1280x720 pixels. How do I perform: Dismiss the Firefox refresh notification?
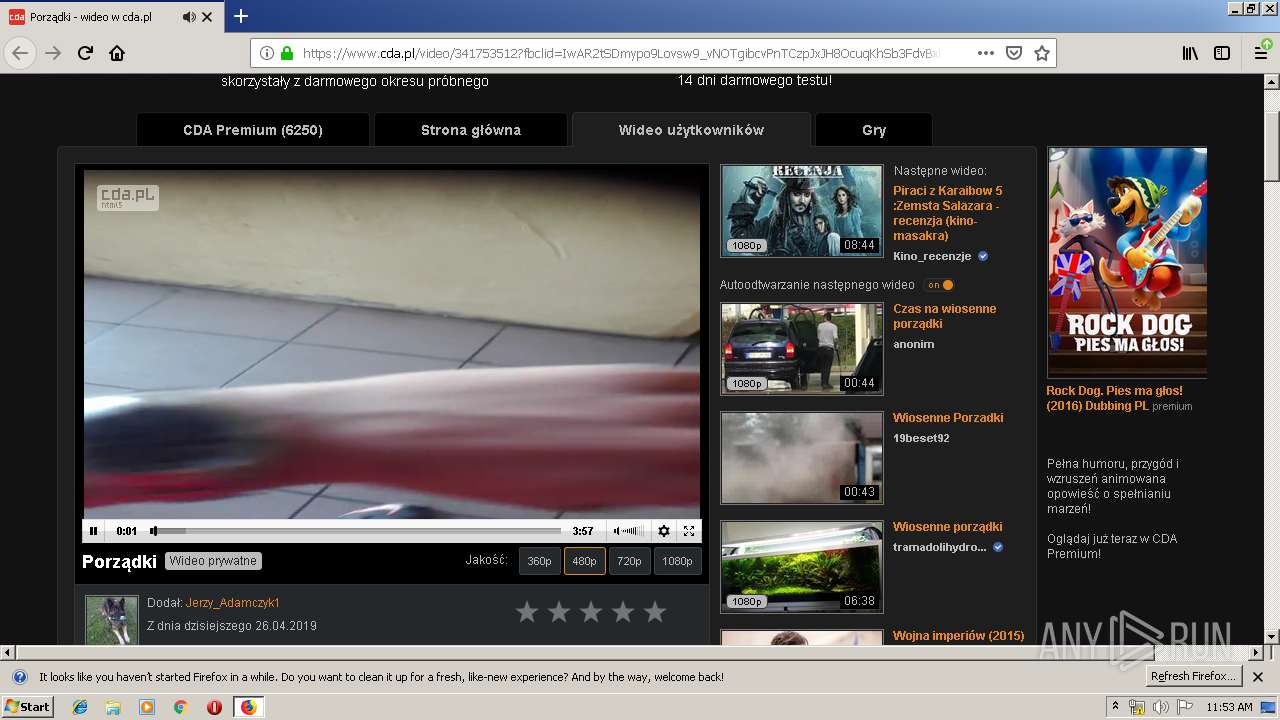pos(1258,677)
